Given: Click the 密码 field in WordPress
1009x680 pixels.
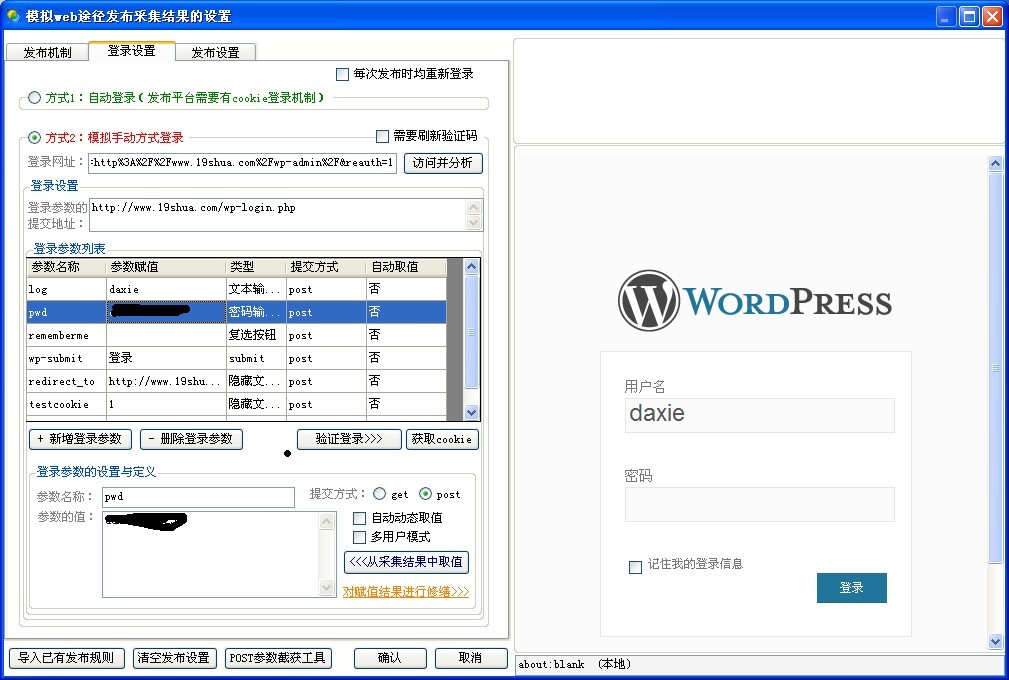Looking at the screenshot, I should coord(759,505).
